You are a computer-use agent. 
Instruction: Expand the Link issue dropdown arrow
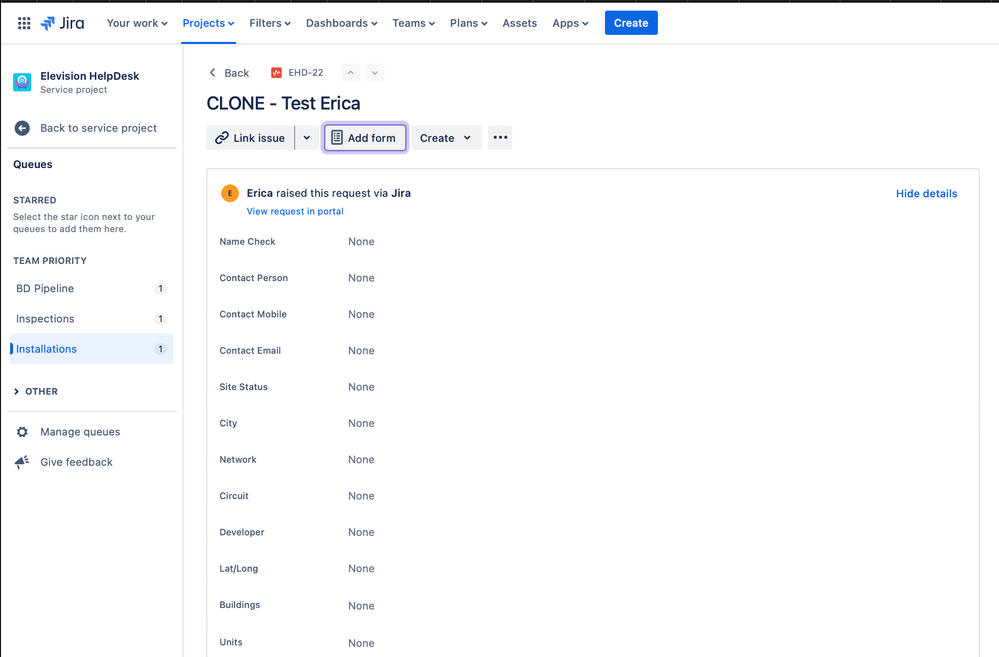click(306, 138)
